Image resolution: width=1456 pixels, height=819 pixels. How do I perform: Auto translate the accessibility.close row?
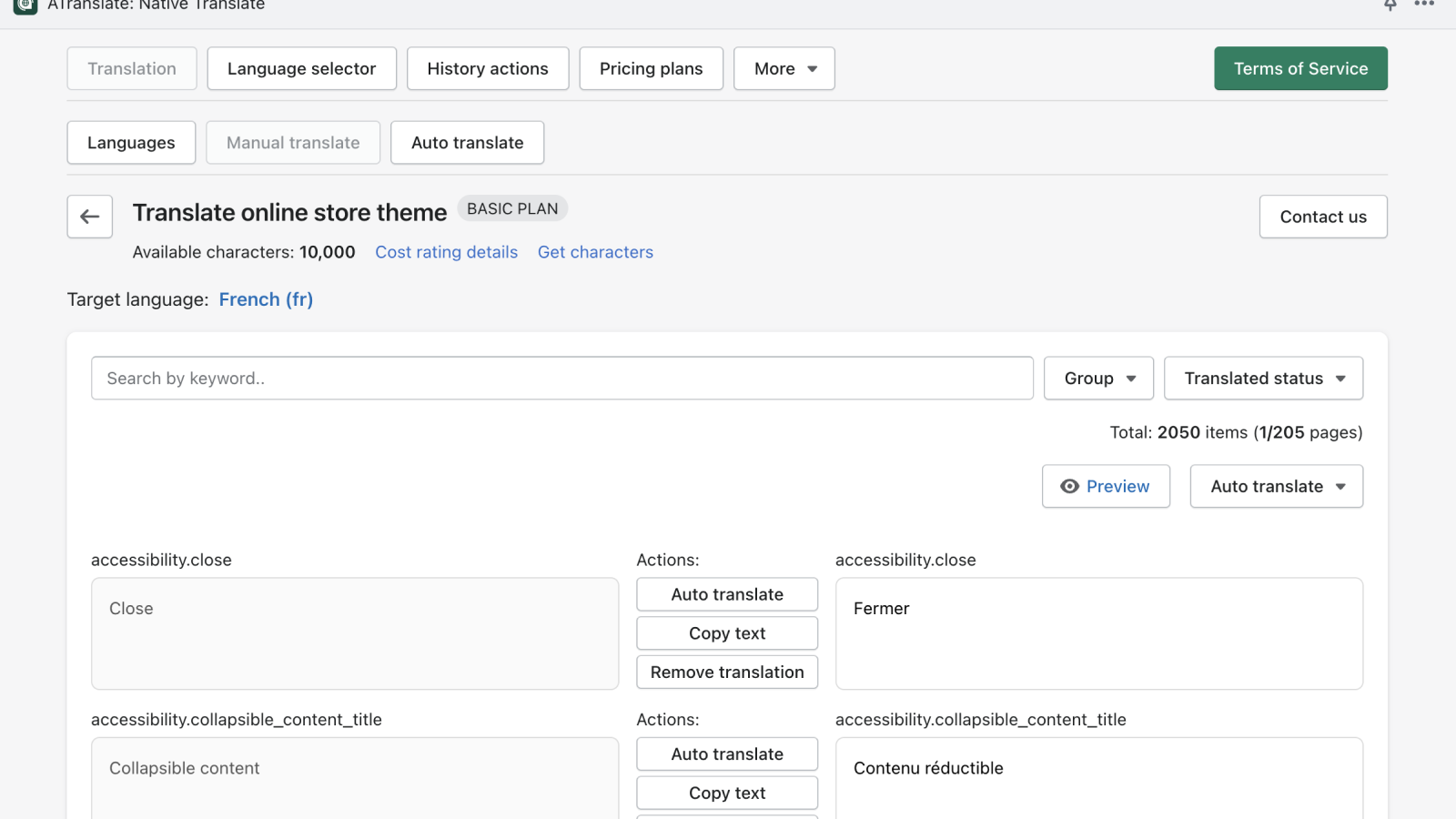pyautogui.click(x=727, y=594)
